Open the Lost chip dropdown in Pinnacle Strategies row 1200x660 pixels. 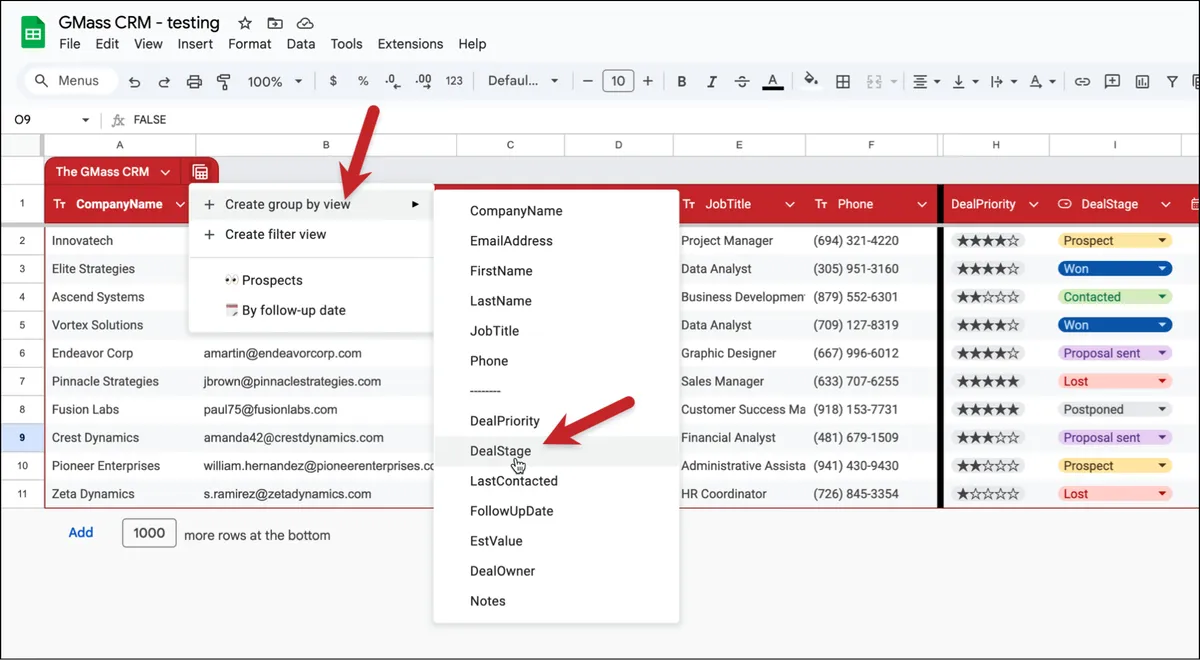[x=1162, y=381]
